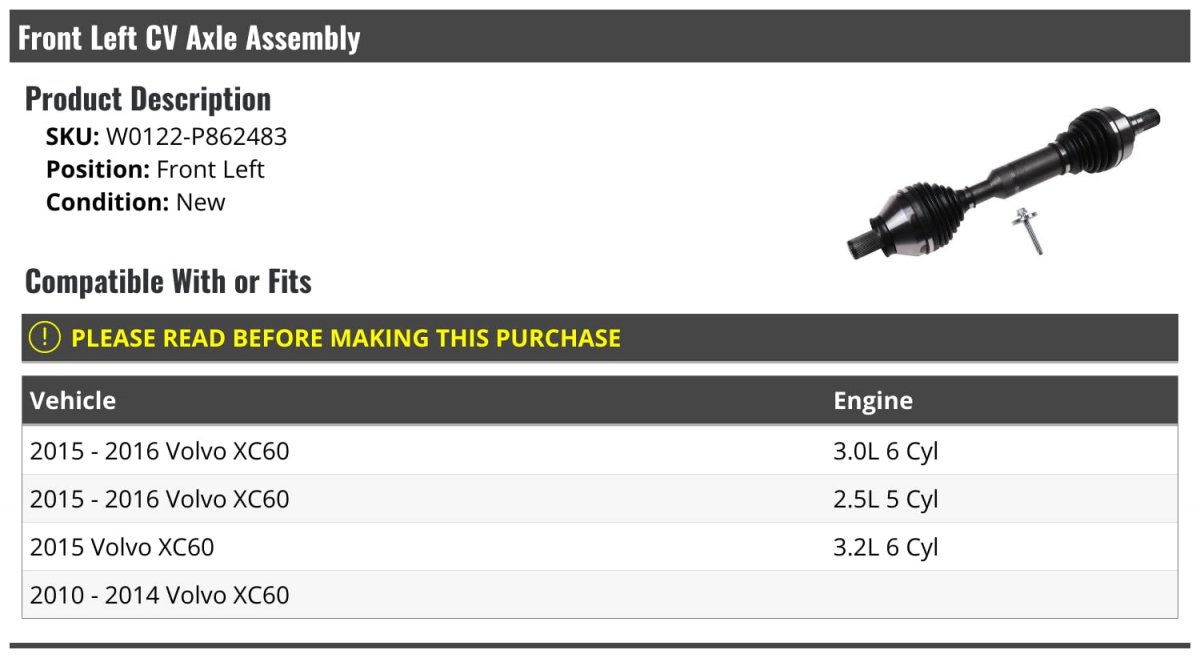The image size is (1200, 658).
Task: Click the Engine column header
Action: point(873,401)
